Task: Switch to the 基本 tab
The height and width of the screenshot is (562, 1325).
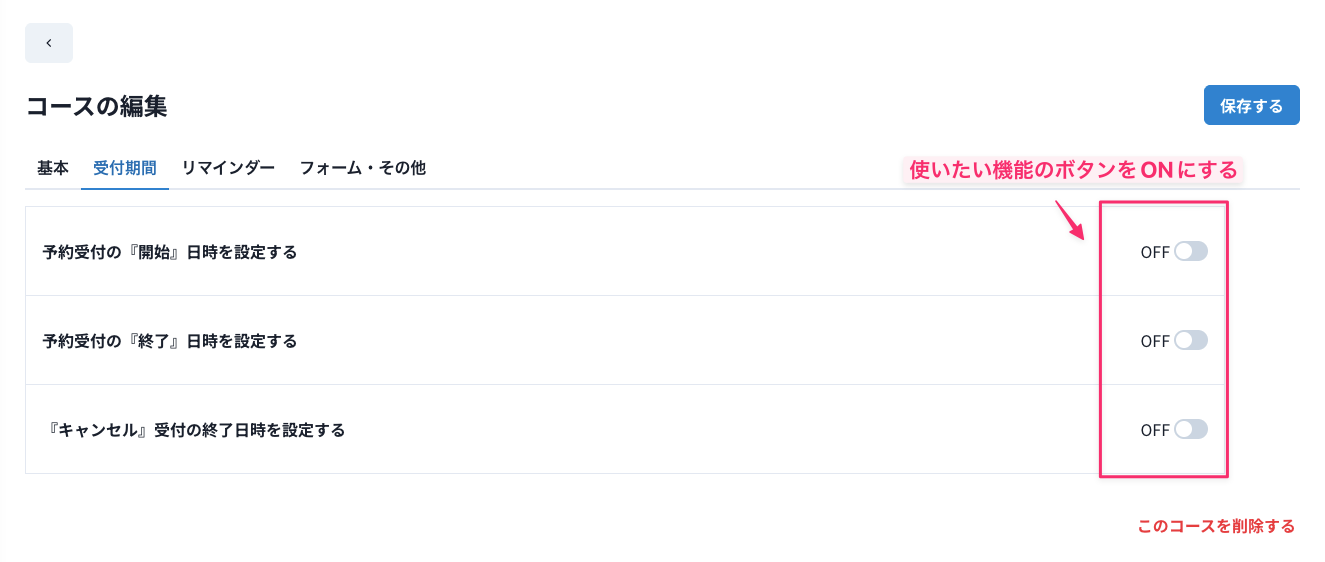Action: coord(53,168)
